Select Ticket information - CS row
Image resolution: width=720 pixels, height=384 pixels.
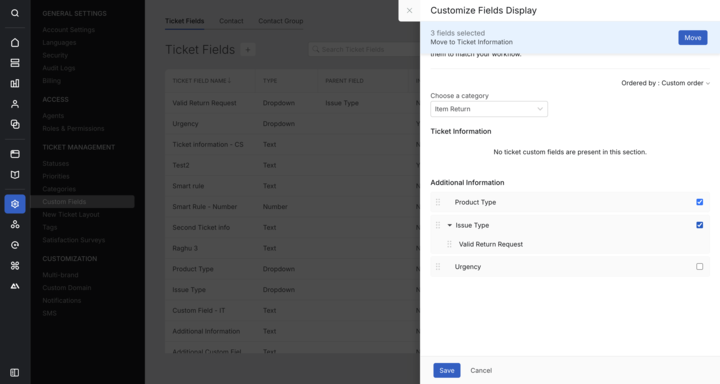click(x=292, y=144)
